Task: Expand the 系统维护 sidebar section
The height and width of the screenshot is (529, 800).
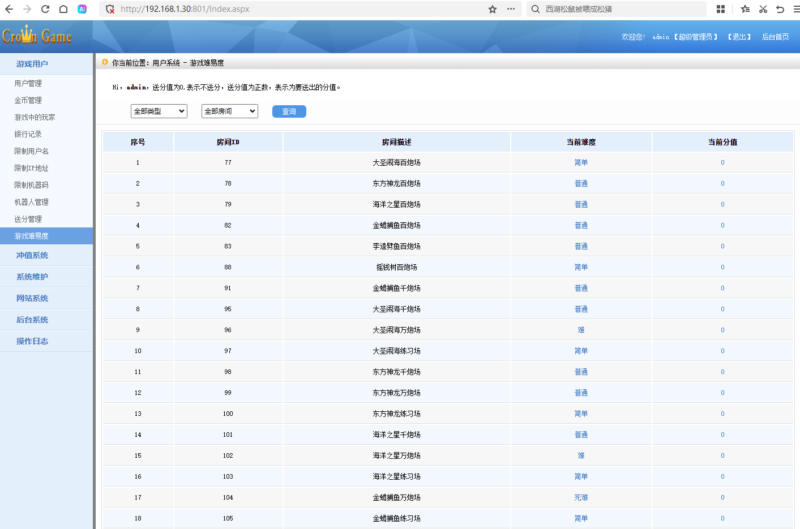Action: click(32, 277)
